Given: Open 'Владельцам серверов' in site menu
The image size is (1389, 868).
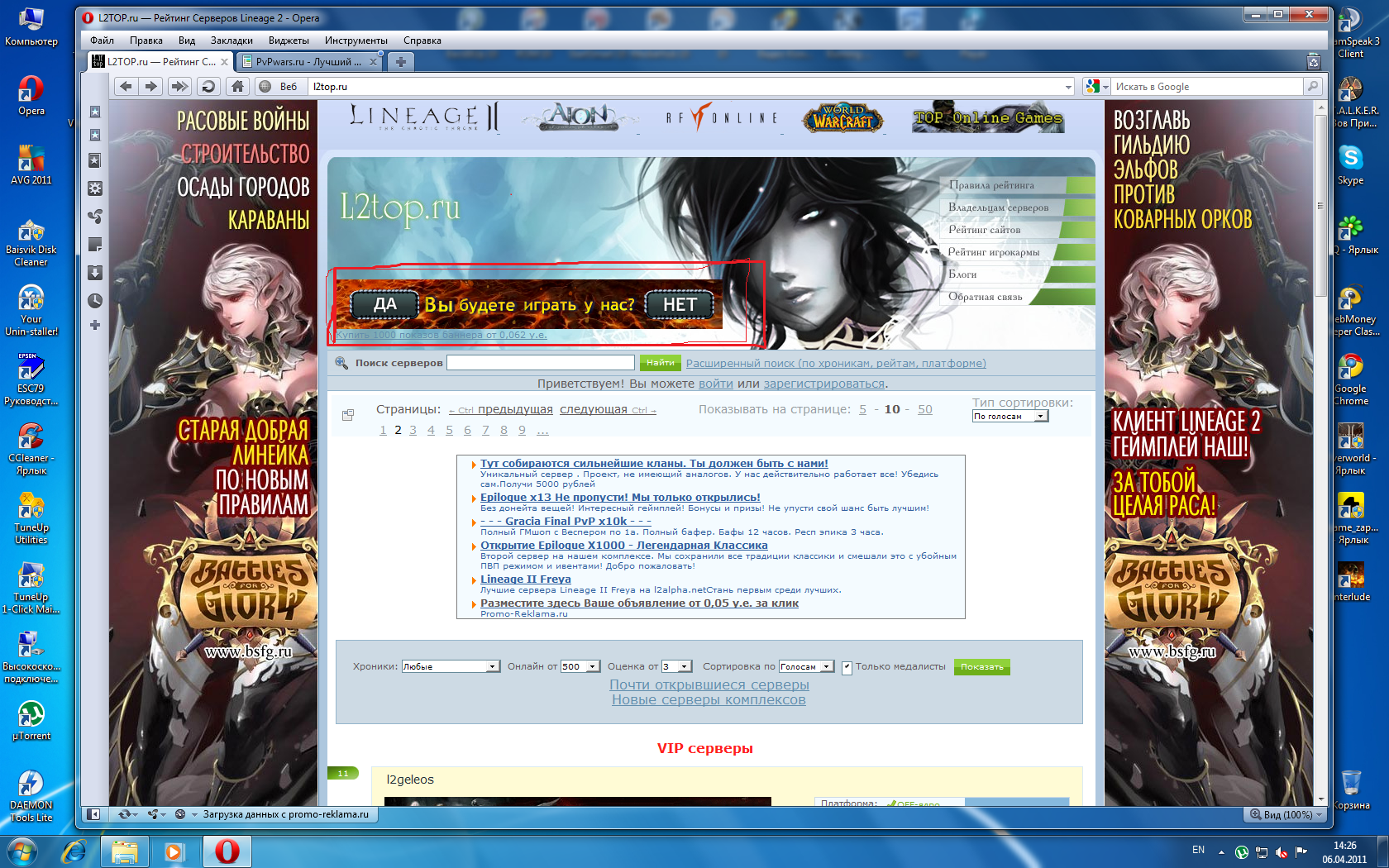Looking at the screenshot, I should [x=998, y=207].
